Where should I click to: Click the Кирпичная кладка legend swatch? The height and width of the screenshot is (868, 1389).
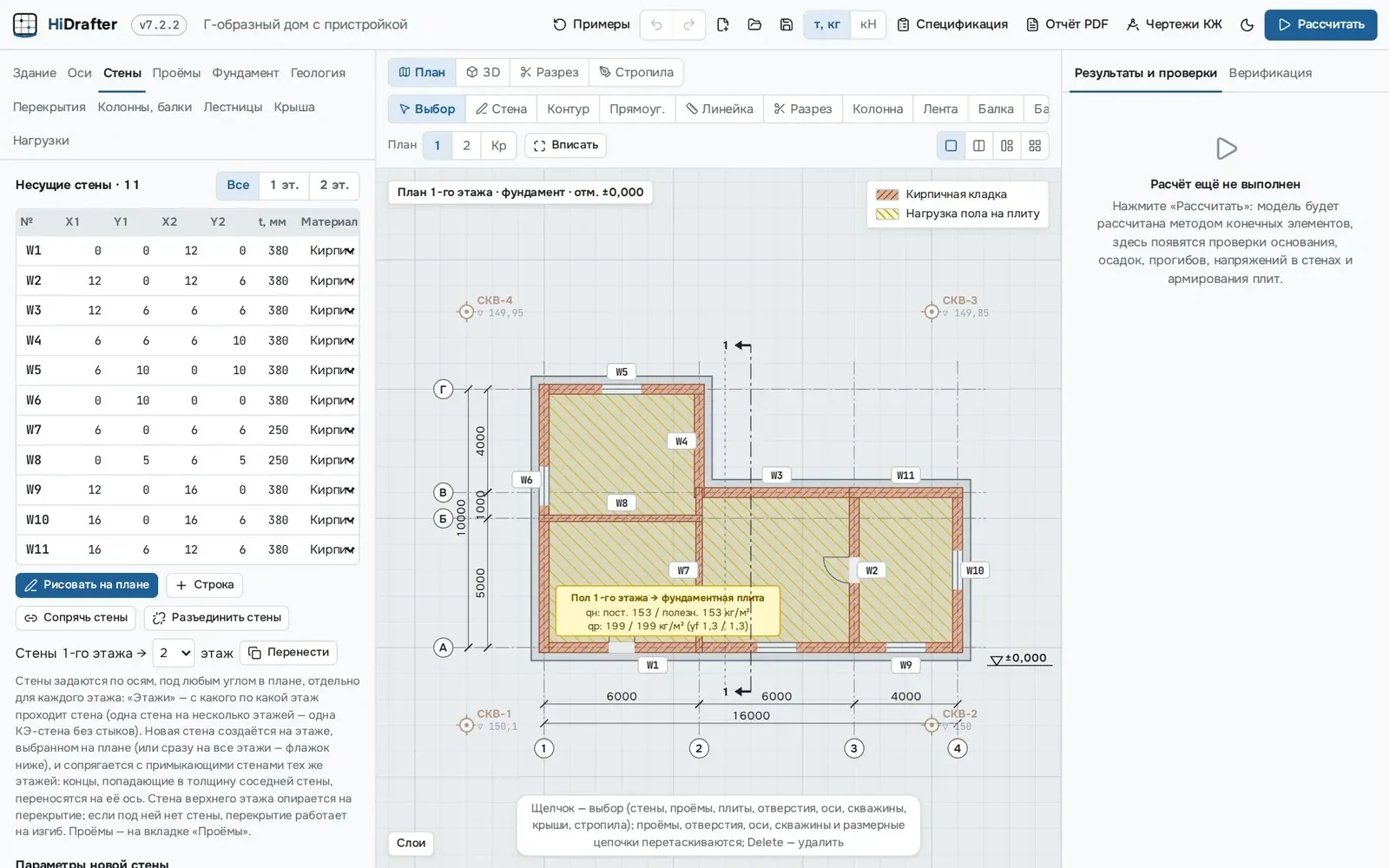coord(887,194)
